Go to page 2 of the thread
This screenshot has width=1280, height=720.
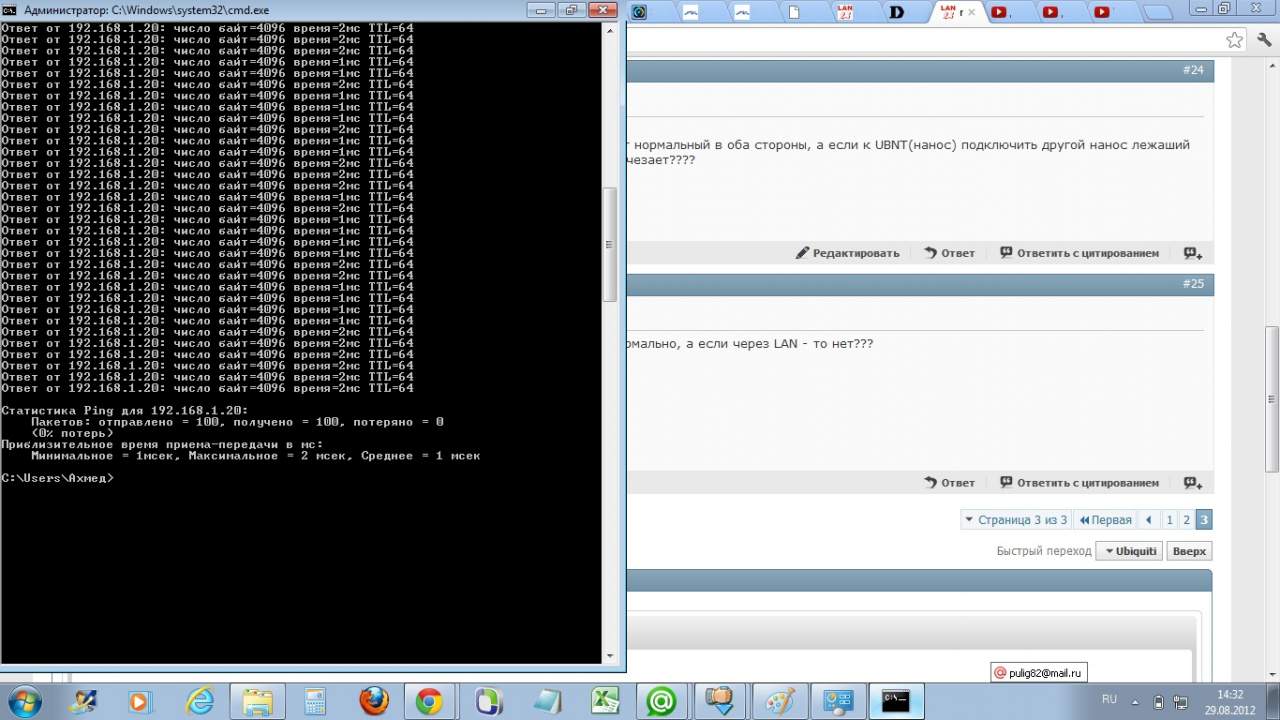pyautogui.click(x=1186, y=520)
